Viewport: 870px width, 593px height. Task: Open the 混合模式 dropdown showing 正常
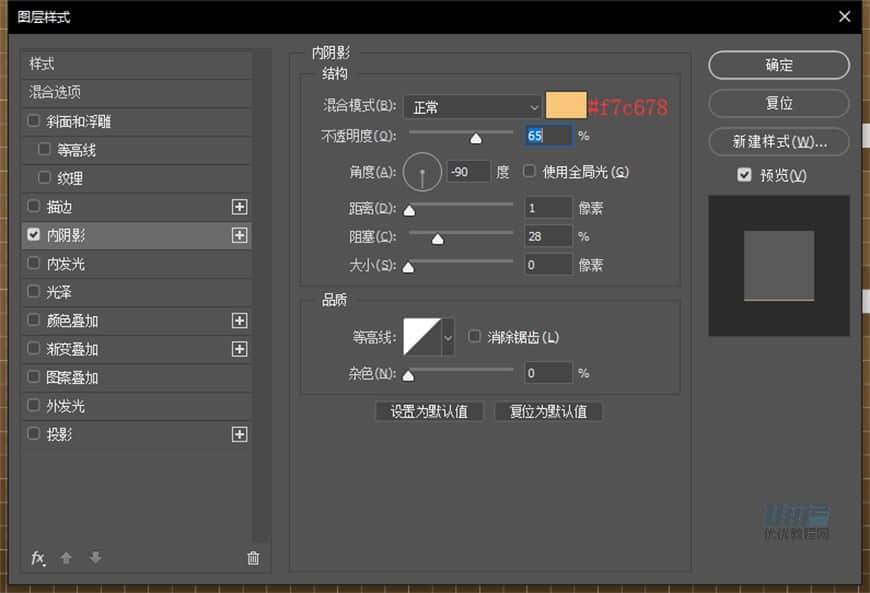[x=472, y=106]
